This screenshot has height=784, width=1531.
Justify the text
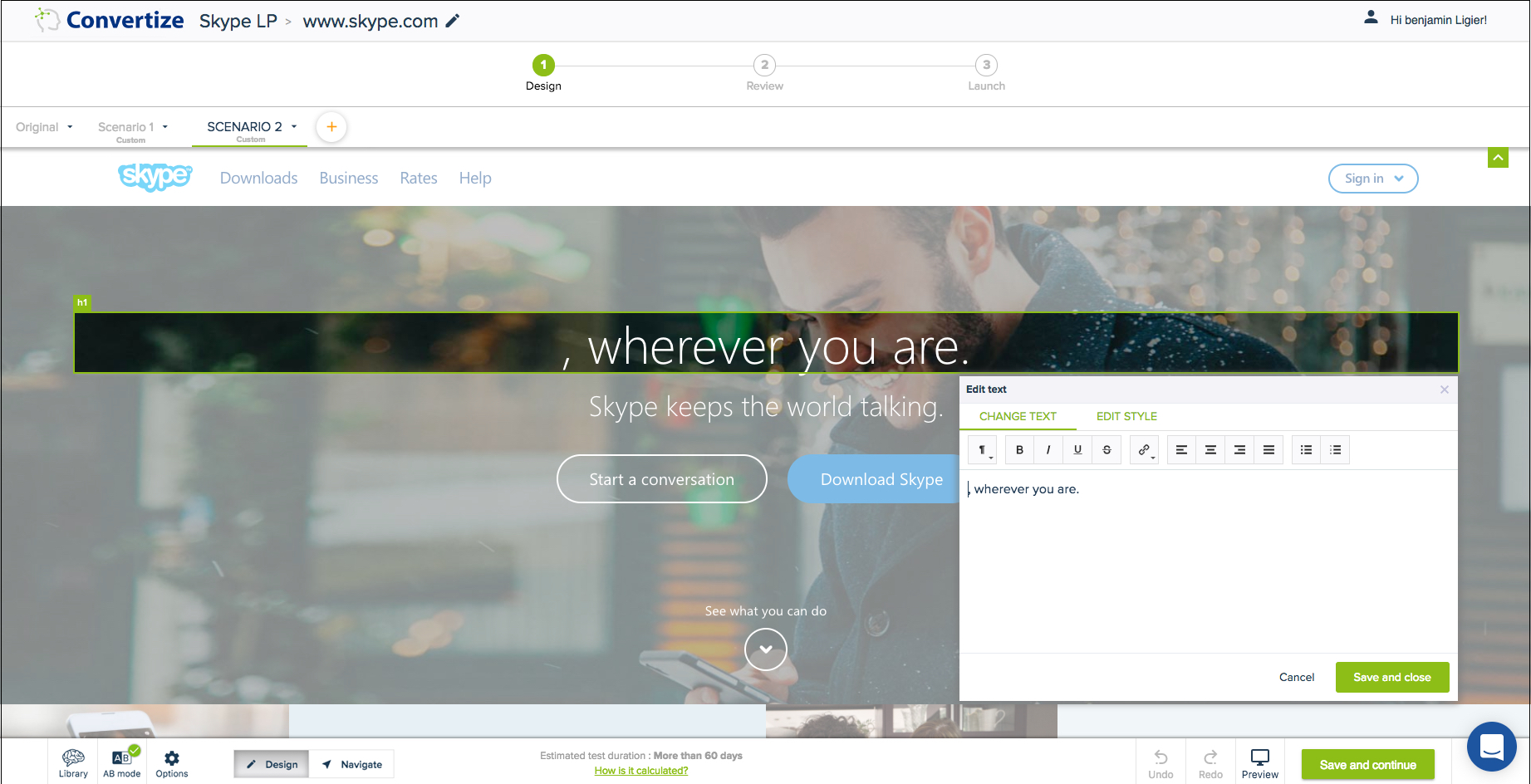click(1268, 450)
